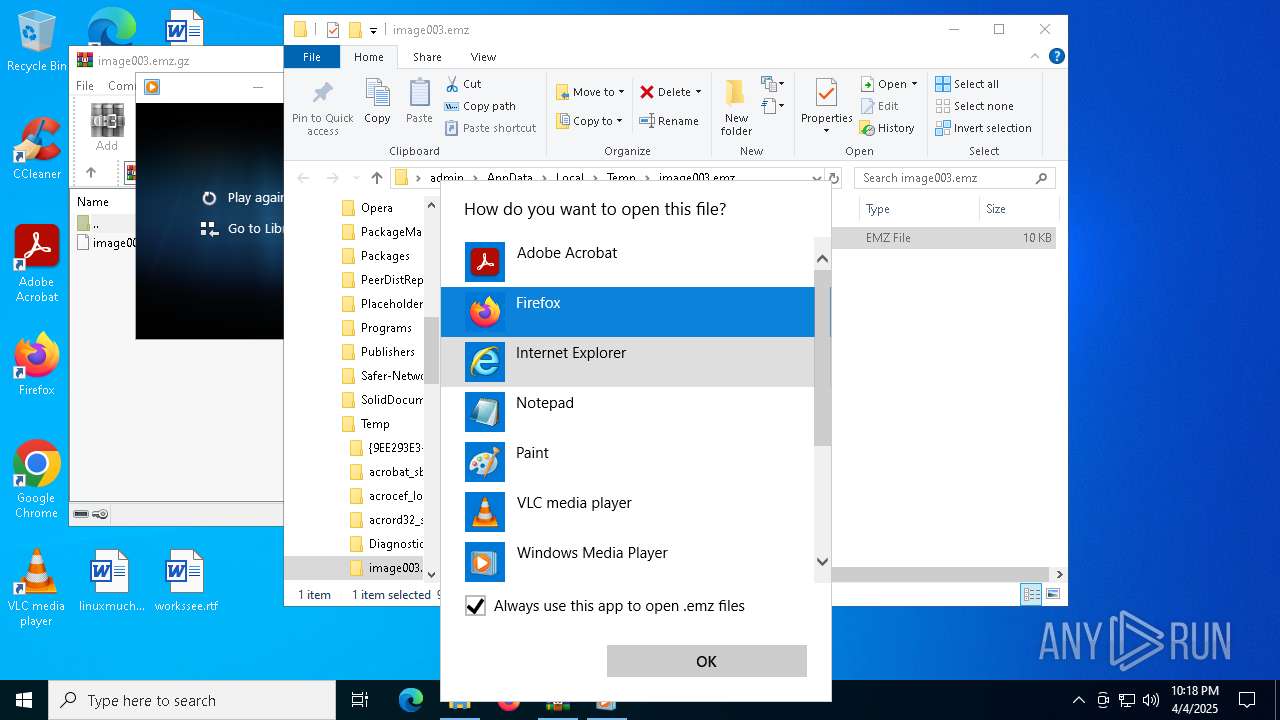Switch to details view button

1031,595
